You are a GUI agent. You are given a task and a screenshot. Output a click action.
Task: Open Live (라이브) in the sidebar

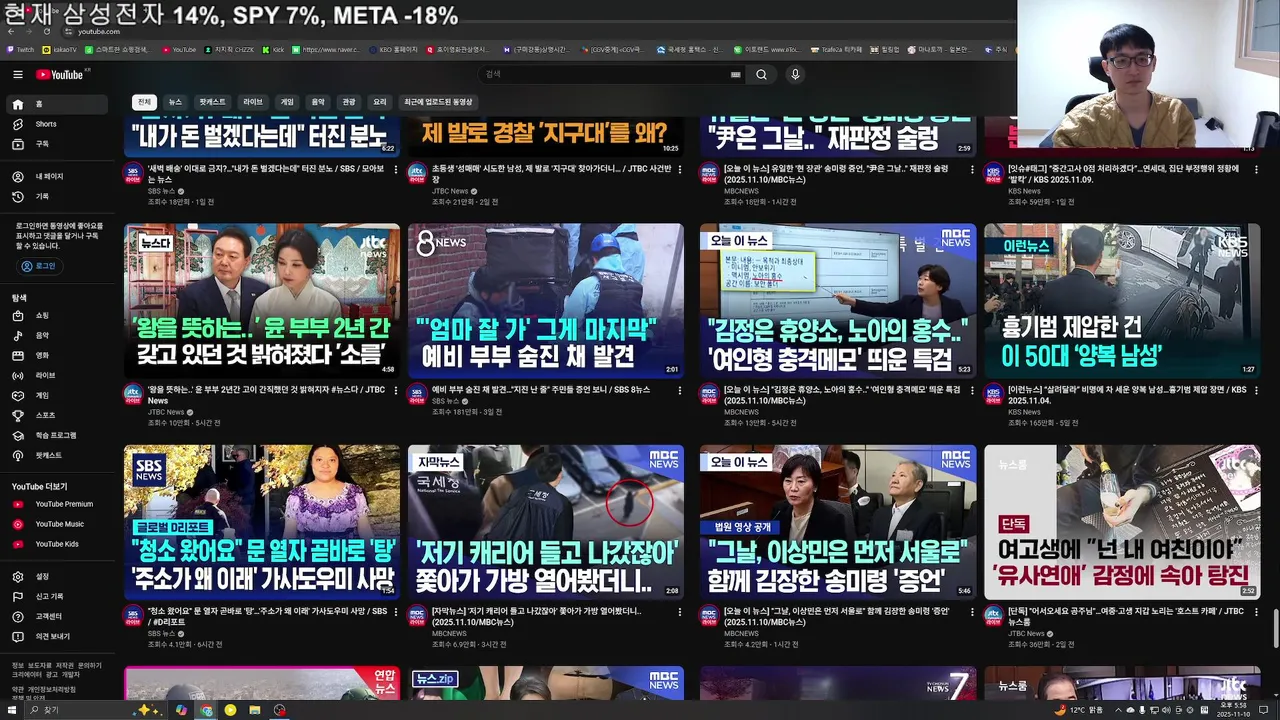coord(55,376)
